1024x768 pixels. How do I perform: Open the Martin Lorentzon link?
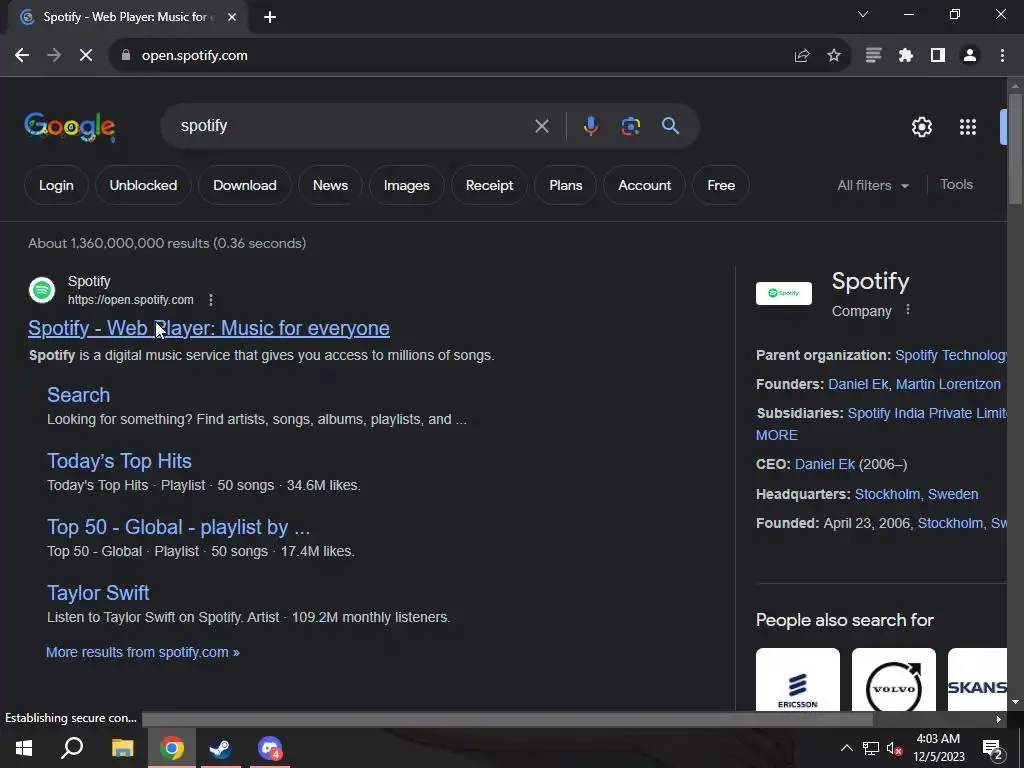tap(948, 385)
